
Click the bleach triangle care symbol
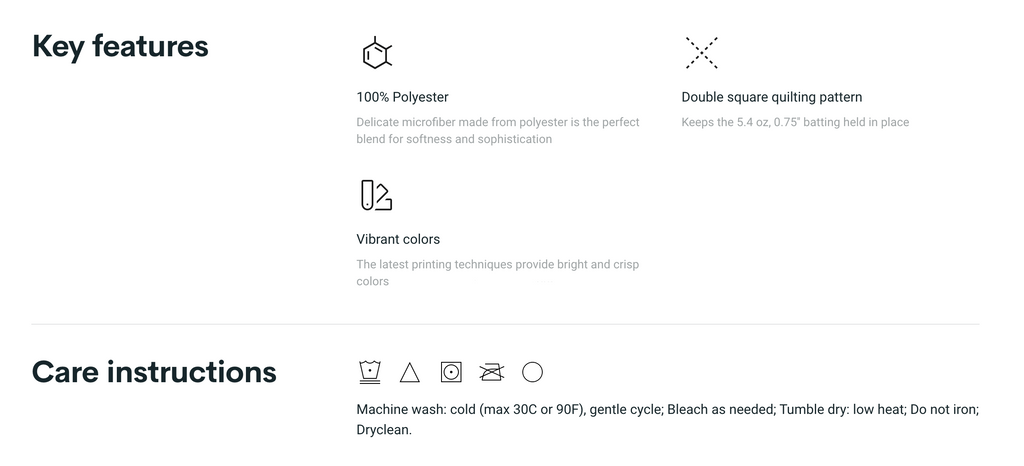409,373
